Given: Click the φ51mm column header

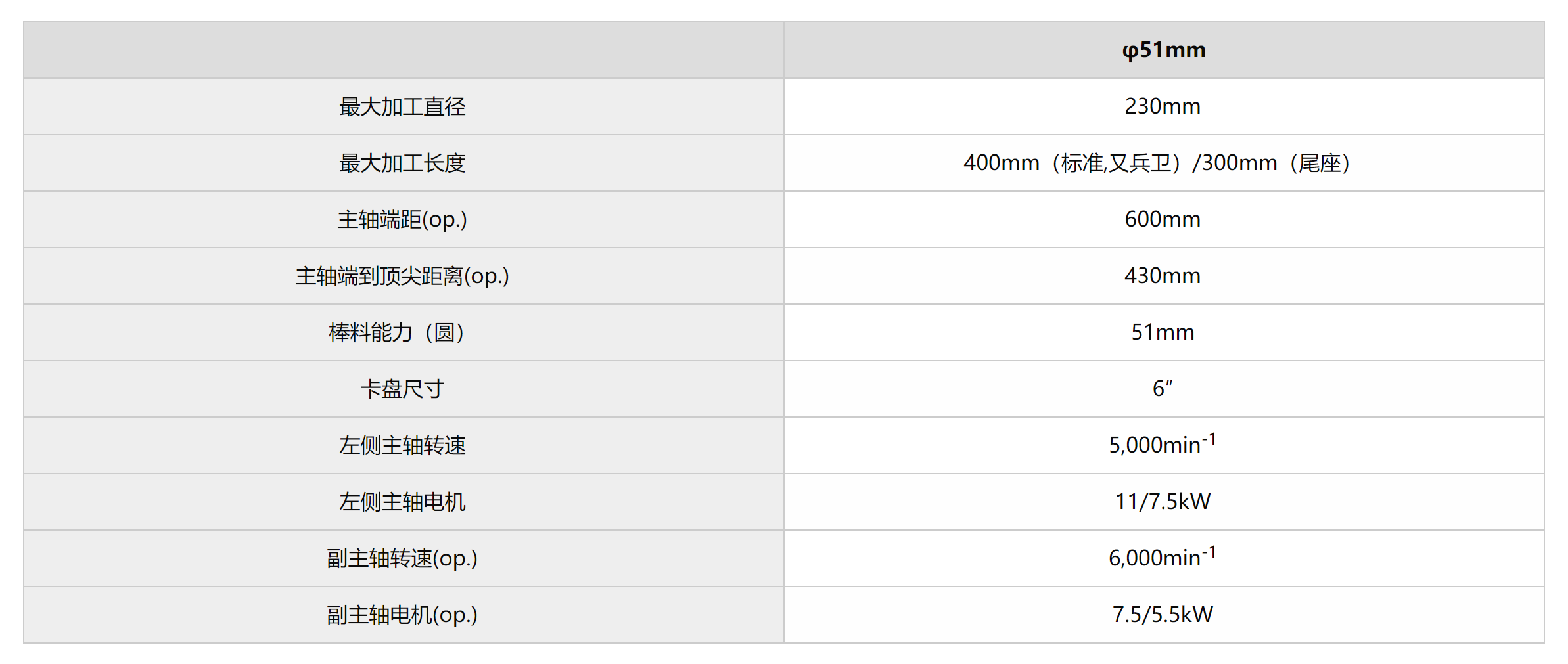Looking at the screenshot, I should [1163, 50].
